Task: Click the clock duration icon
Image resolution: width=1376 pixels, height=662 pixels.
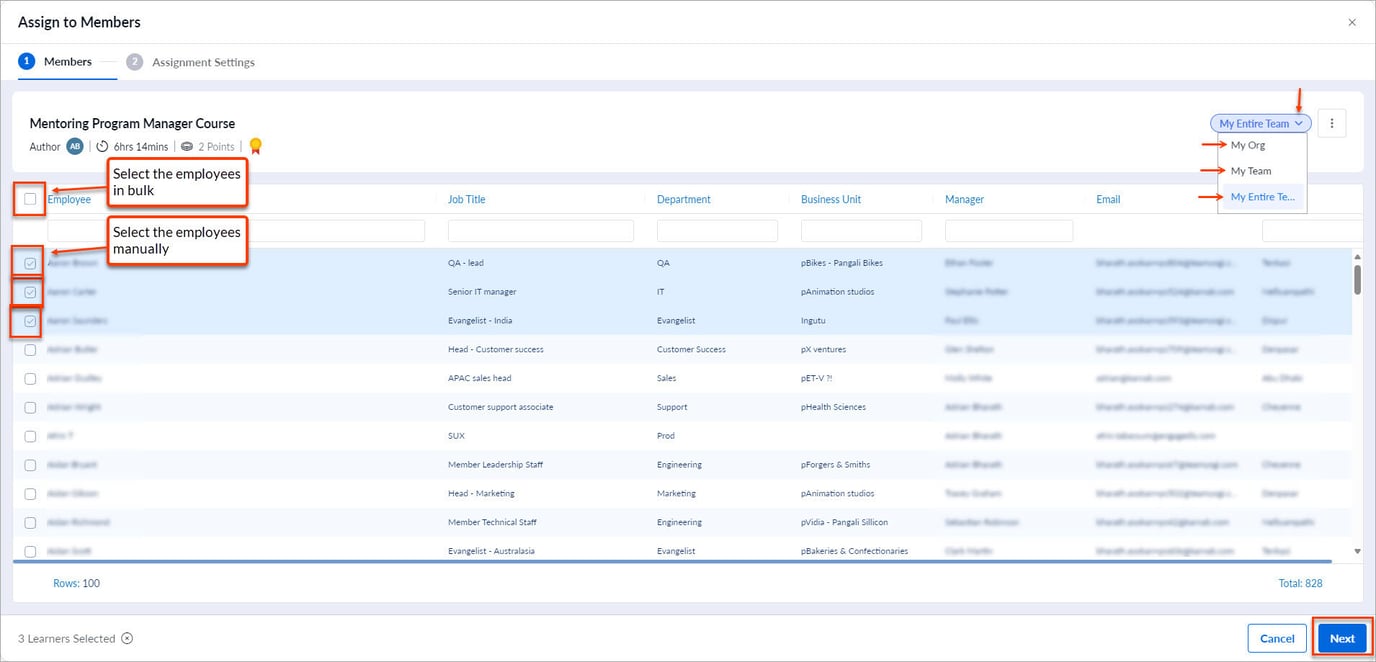Action: pyautogui.click(x=102, y=147)
